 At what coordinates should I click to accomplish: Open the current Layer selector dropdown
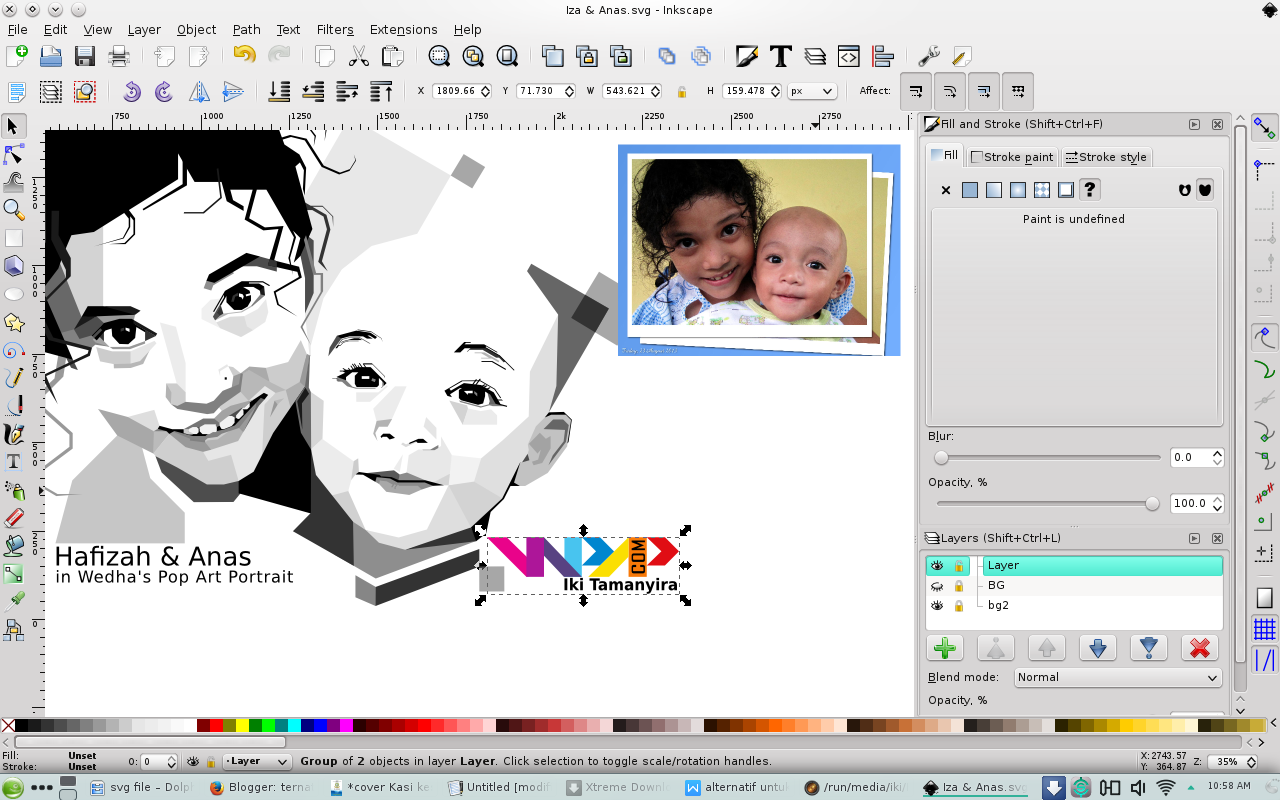coord(257,761)
